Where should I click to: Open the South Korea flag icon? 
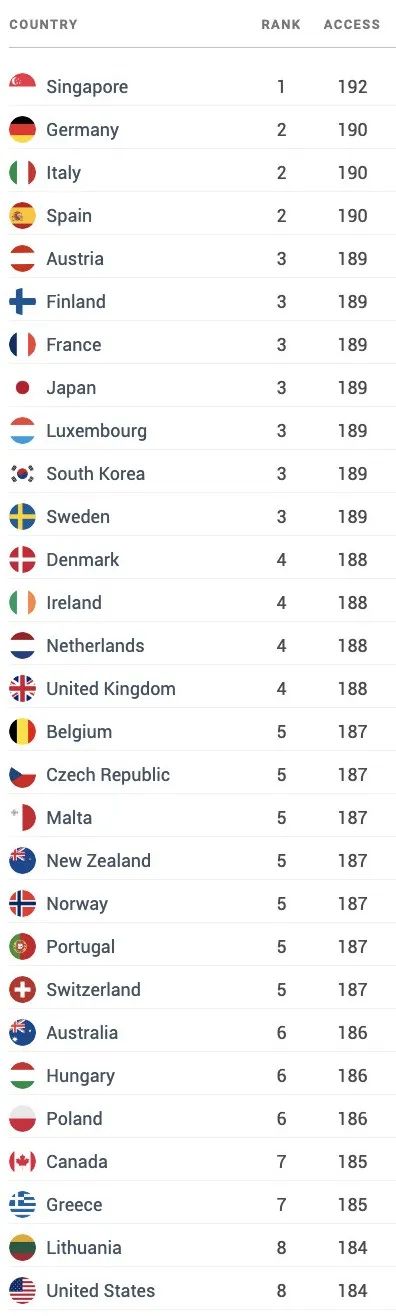(22, 474)
